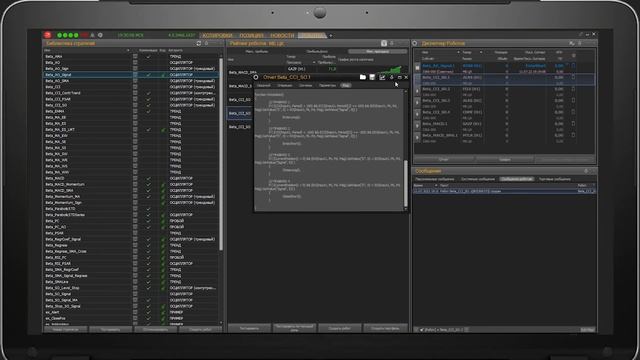Select the Торговые сообщения tab
The image size is (640, 360).
click(x=555, y=179)
